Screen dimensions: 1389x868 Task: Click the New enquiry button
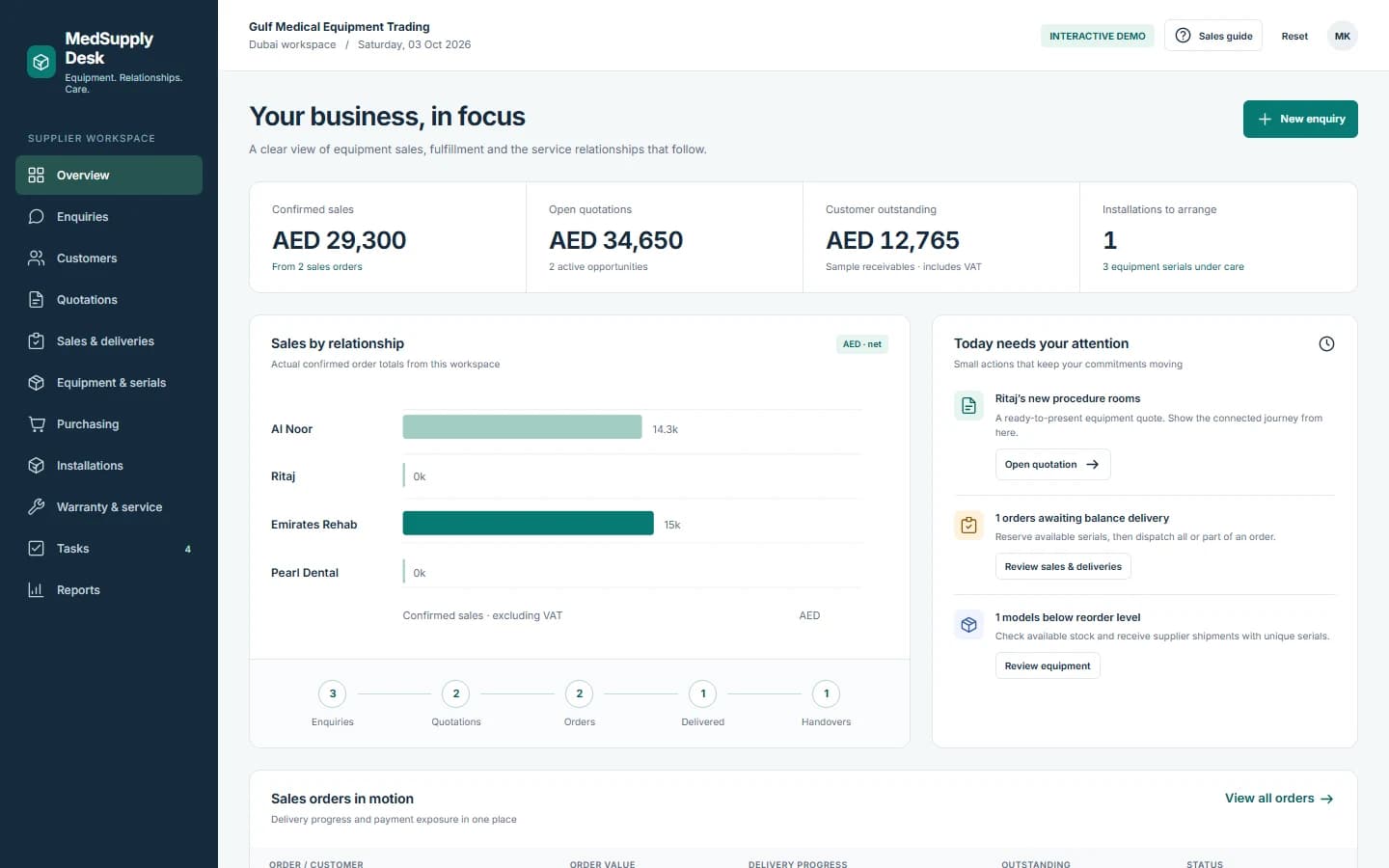click(x=1300, y=120)
